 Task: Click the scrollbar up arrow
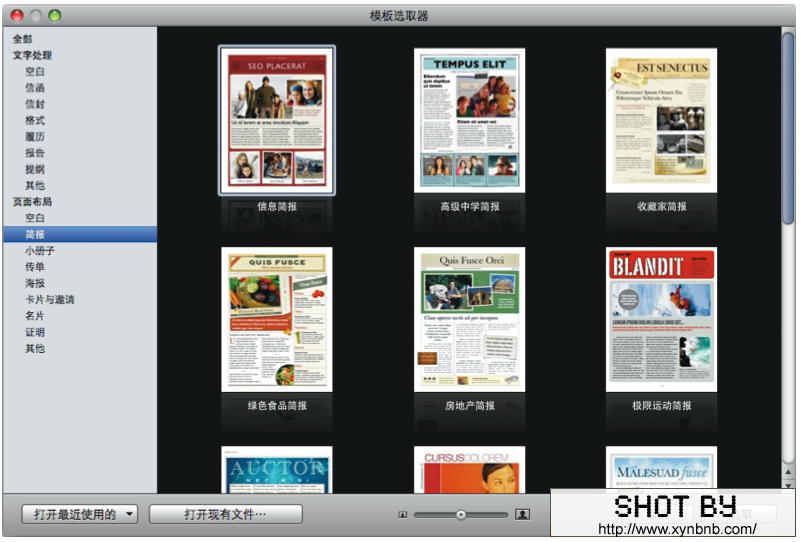tap(788, 472)
